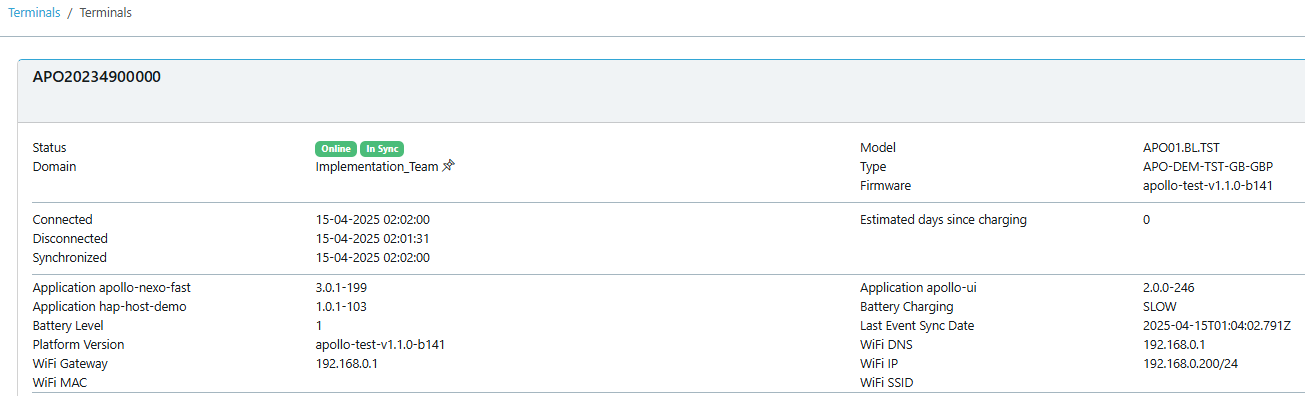Click the Estimated days since charging label

(943, 220)
